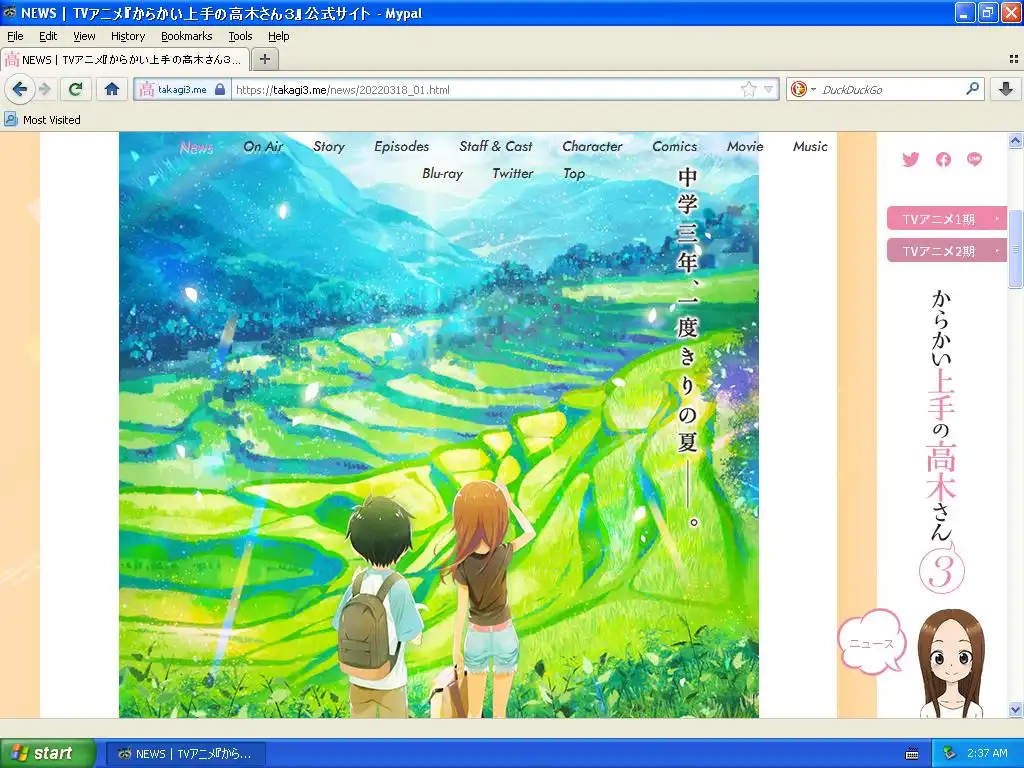Open the list all tabs button
The height and width of the screenshot is (768, 1024).
[1013, 59]
